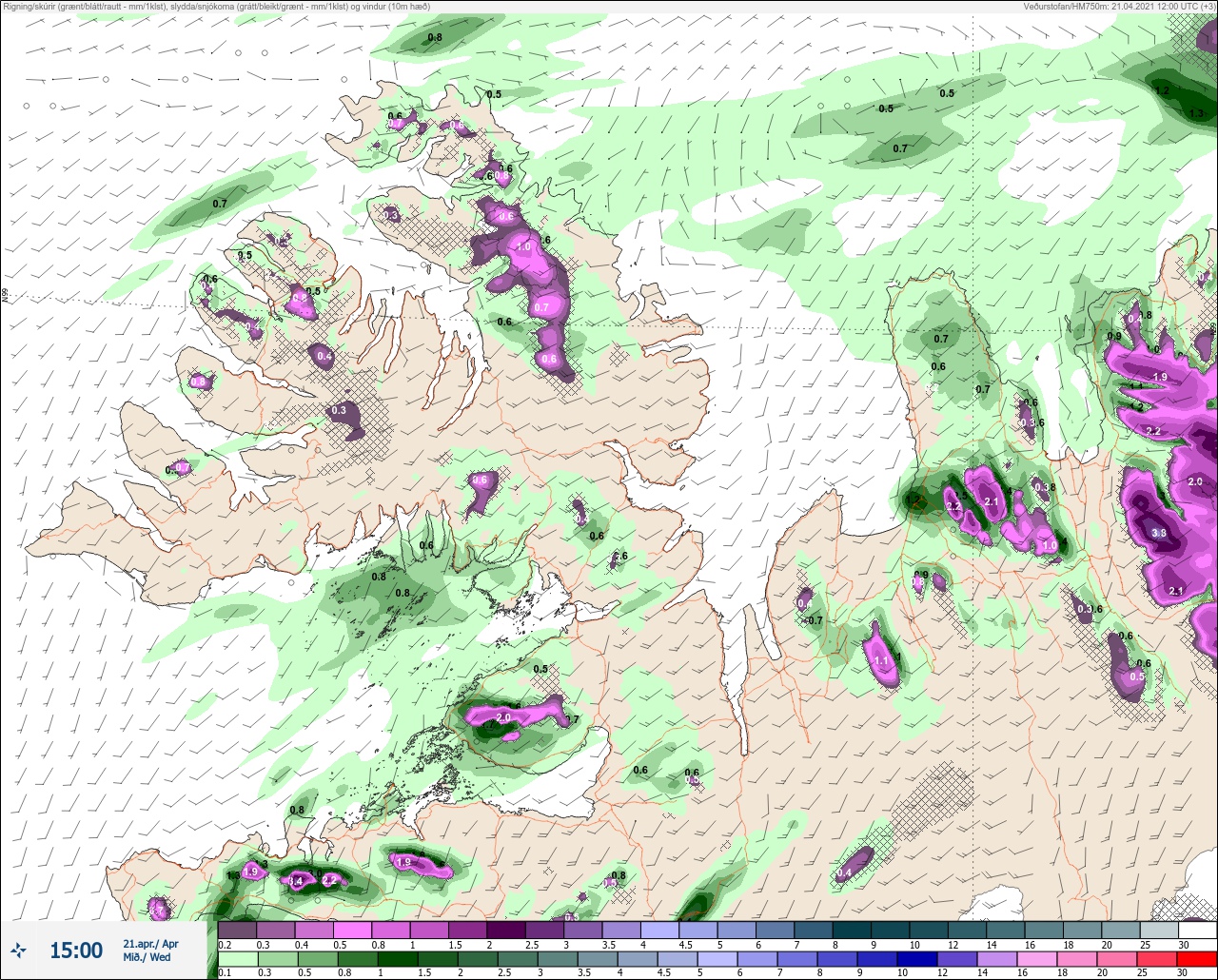Pick the 0.8 green swatch in the lower legend row
The width and height of the screenshot is (1218, 980).
point(358,959)
